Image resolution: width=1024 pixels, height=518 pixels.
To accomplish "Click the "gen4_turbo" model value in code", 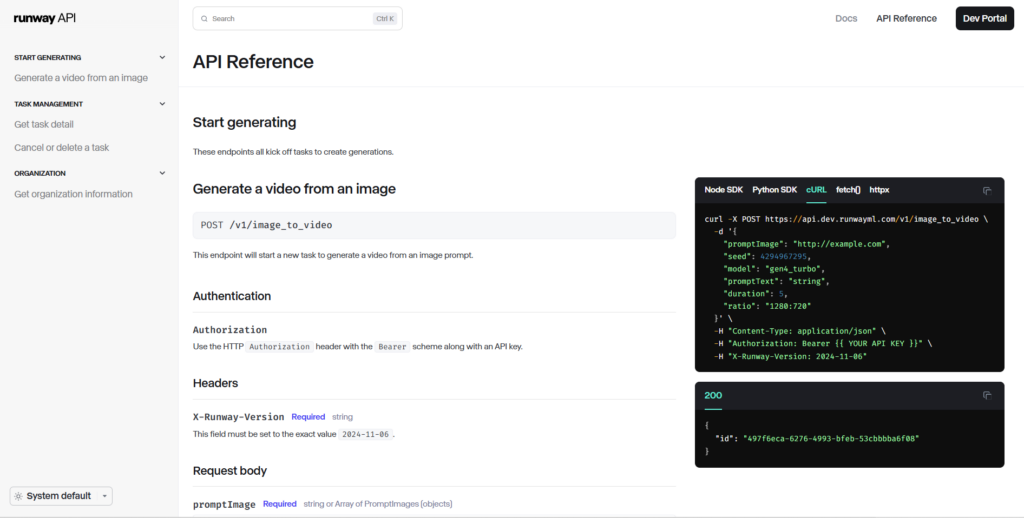I will pyautogui.click(x=795, y=269).
